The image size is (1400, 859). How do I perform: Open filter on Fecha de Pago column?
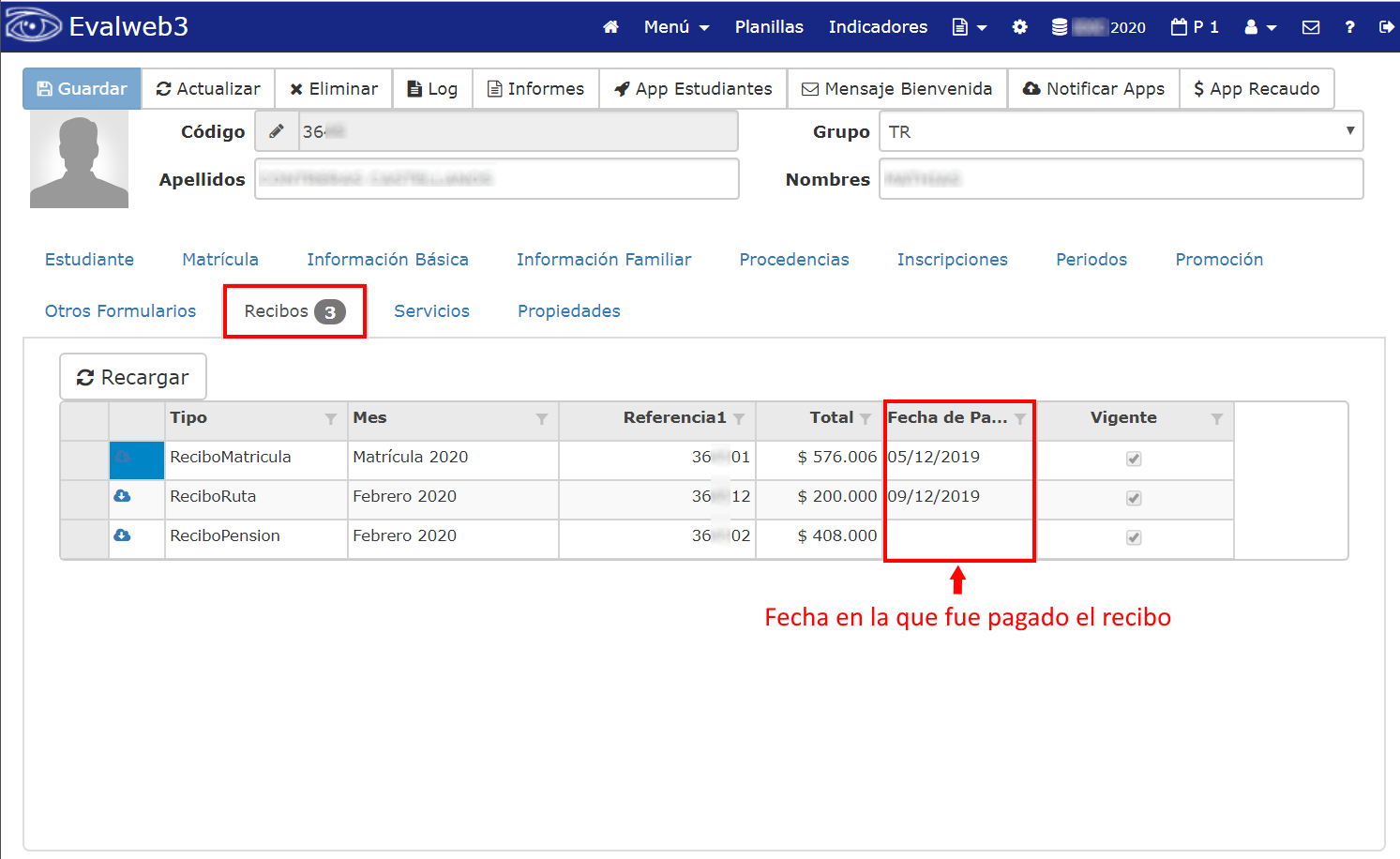[x=1020, y=419]
